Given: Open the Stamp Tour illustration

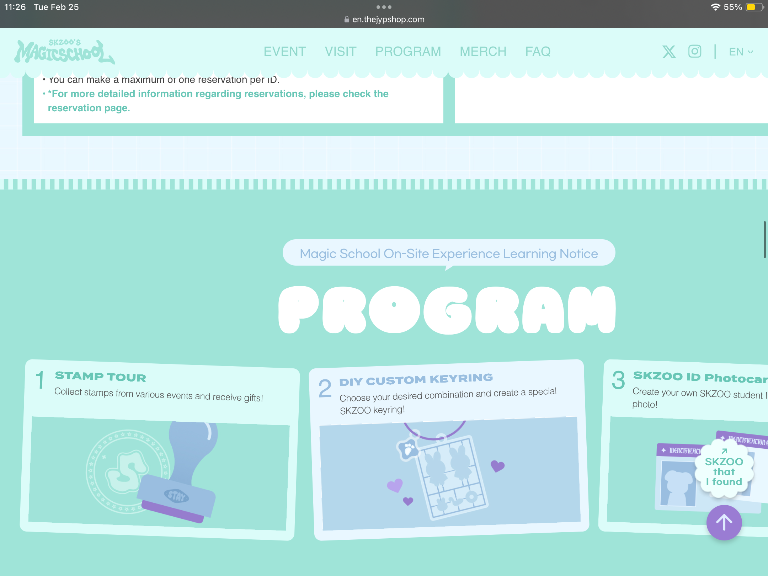Looking at the screenshot, I should [159, 473].
